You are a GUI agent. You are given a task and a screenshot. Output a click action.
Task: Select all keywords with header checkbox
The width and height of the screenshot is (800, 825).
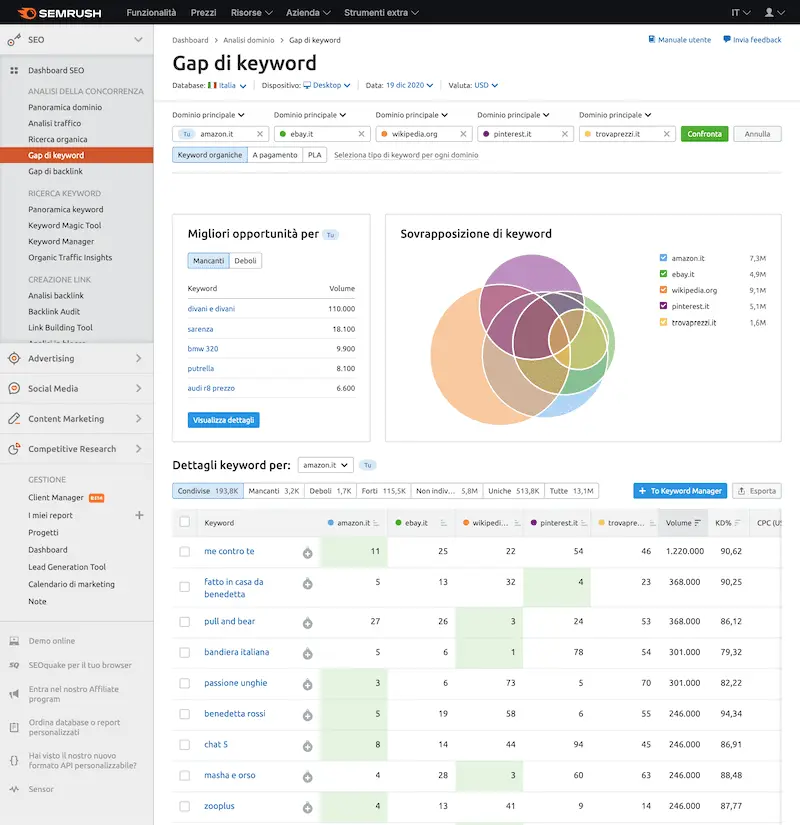[x=185, y=522]
